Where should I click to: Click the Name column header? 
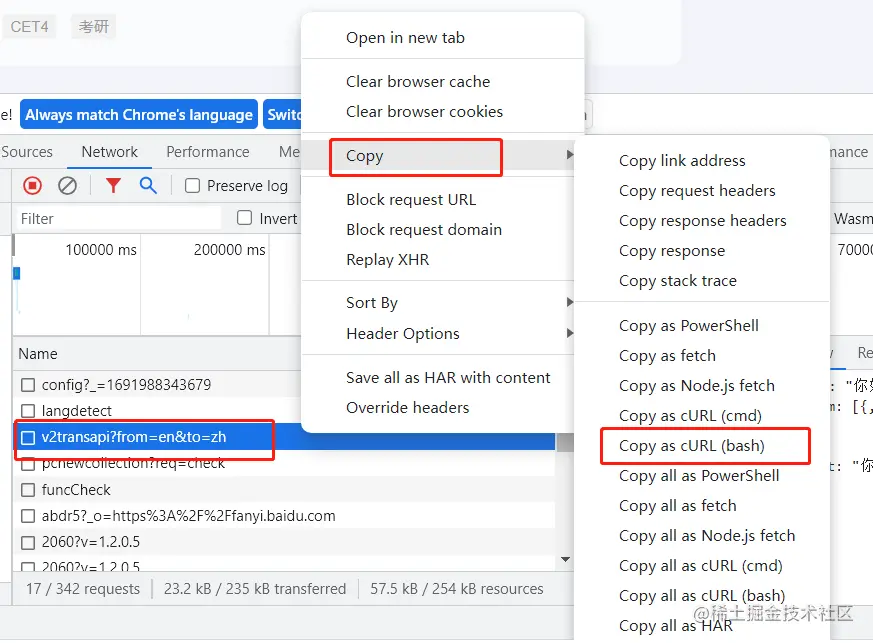pos(38,354)
